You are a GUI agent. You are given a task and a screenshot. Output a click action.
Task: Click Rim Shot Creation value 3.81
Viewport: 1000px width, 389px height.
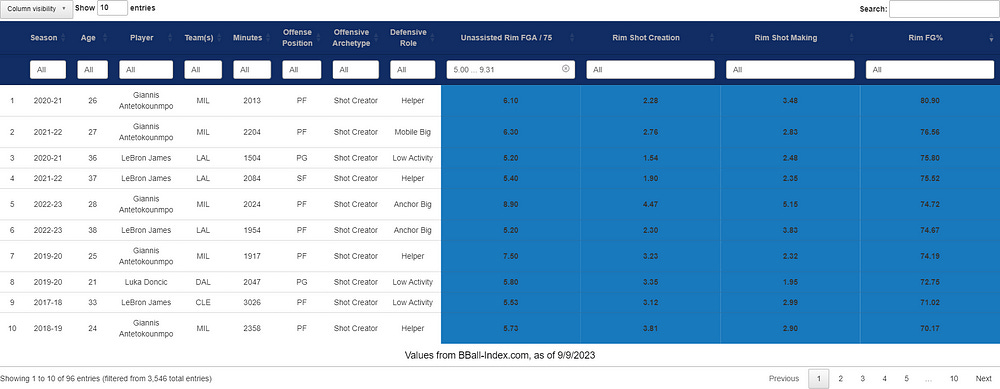pos(651,328)
